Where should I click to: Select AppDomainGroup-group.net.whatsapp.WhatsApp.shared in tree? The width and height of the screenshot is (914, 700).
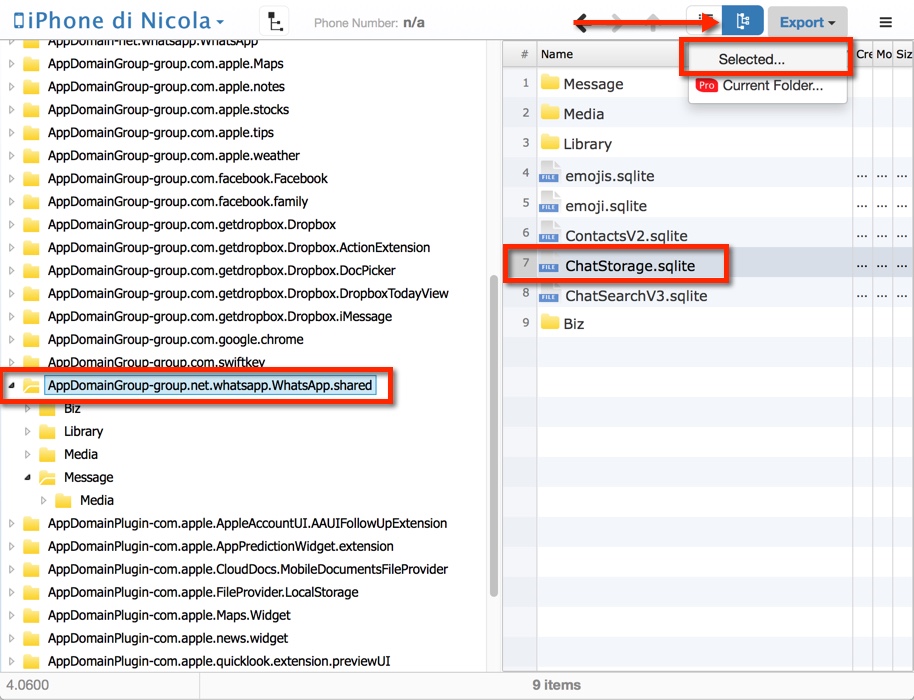[210, 385]
